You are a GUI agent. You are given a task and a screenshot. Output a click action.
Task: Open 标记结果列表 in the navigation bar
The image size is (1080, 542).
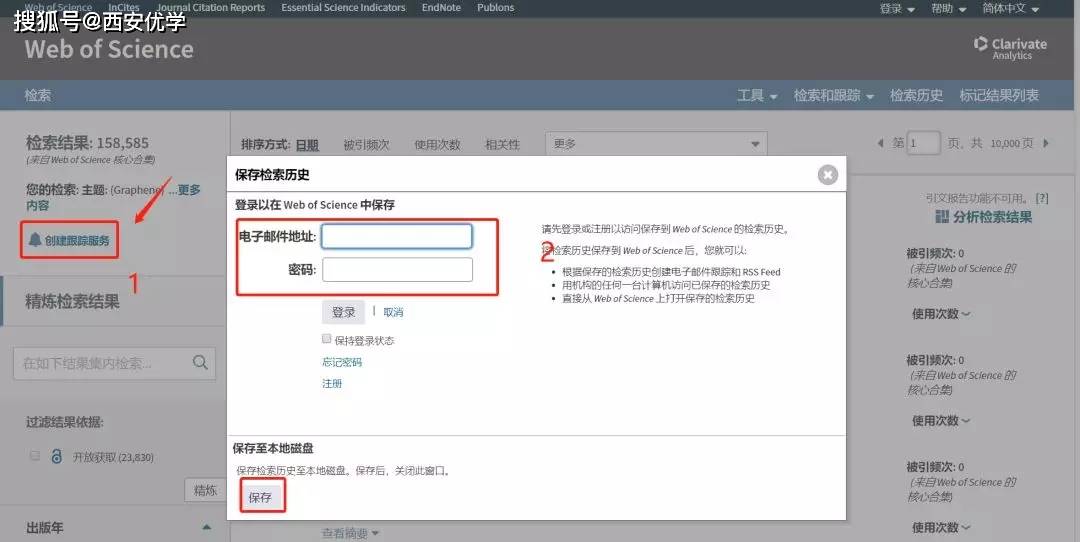999,96
